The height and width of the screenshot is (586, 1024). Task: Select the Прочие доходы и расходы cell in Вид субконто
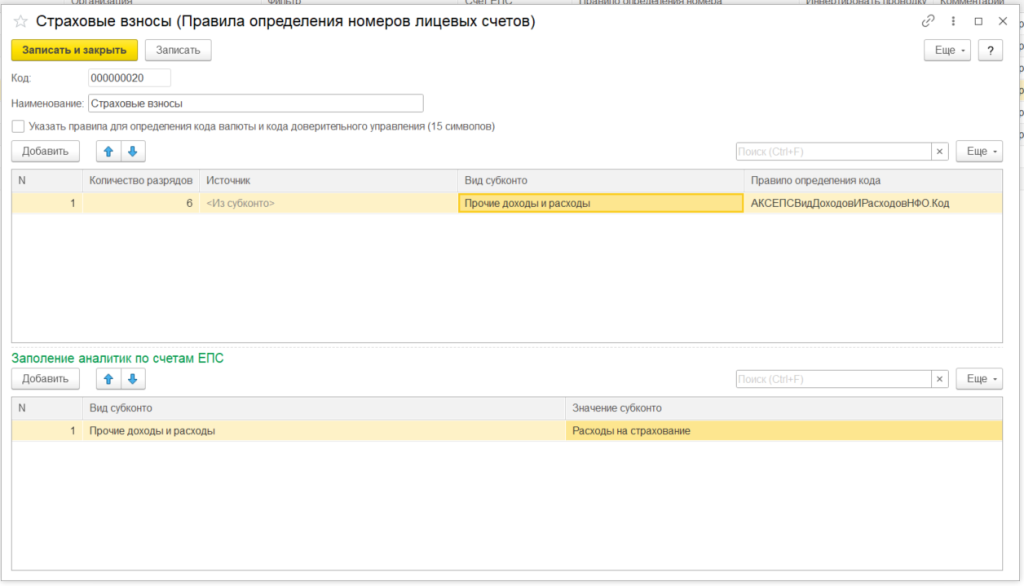point(600,203)
